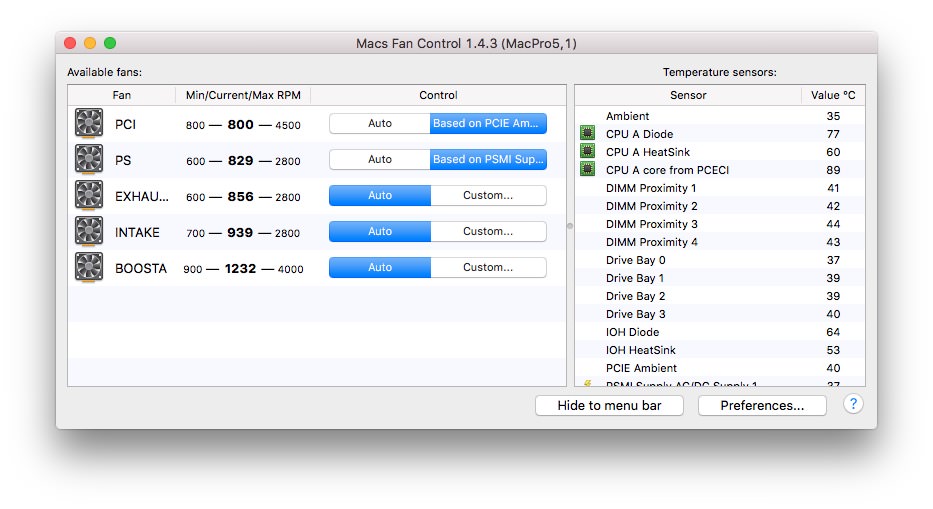Select Auto for the BOOSTA fan
933x509 pixels.
click(380, 267)
